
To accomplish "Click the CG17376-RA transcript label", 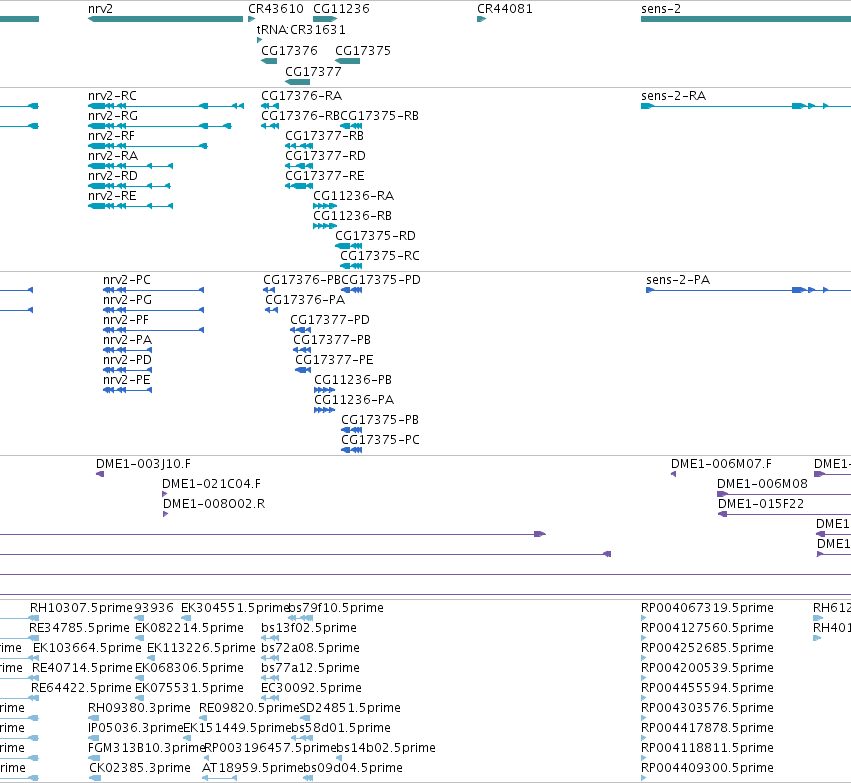I will [x=302, y=96].
